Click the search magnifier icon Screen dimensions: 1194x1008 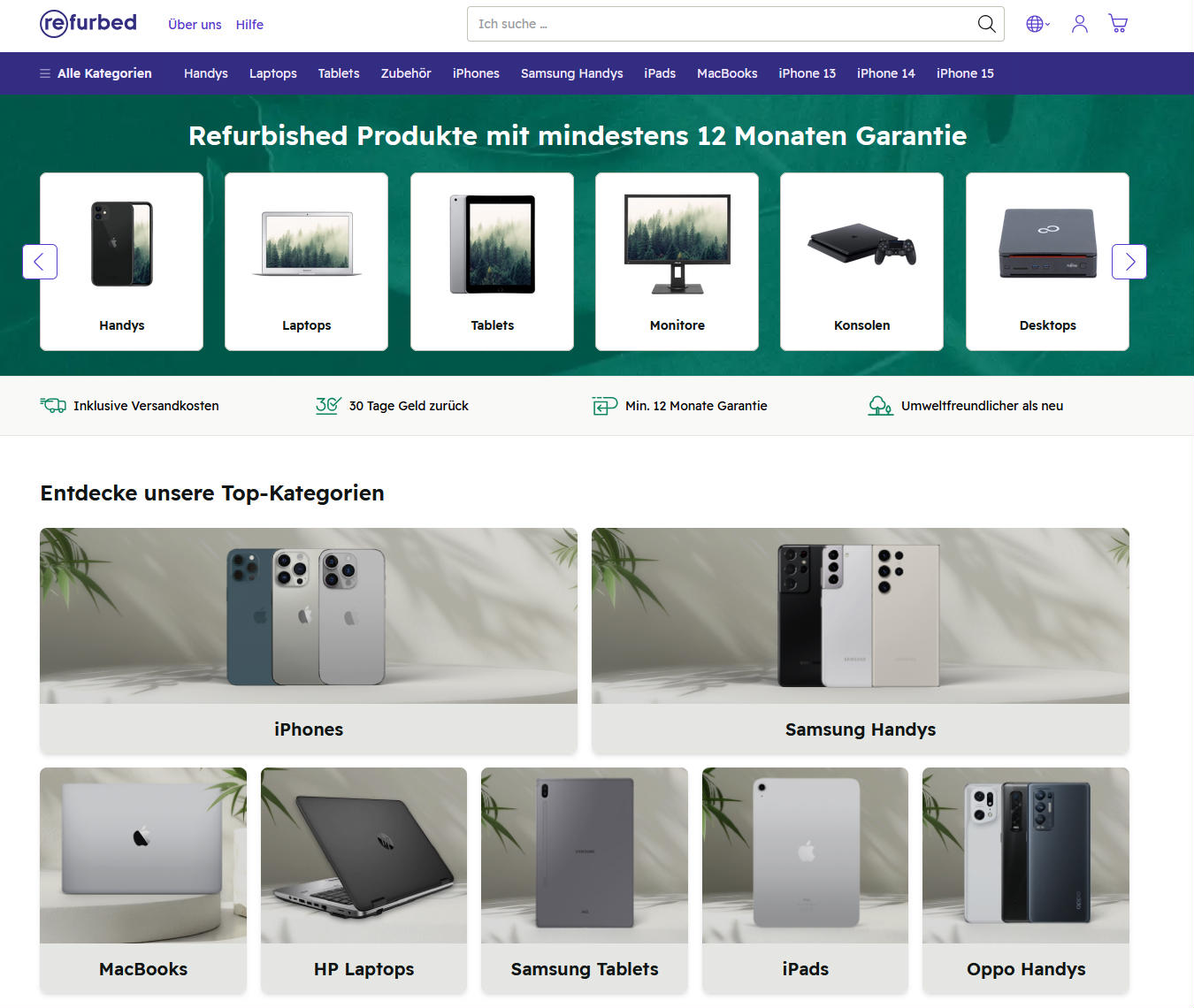[986, 24]
